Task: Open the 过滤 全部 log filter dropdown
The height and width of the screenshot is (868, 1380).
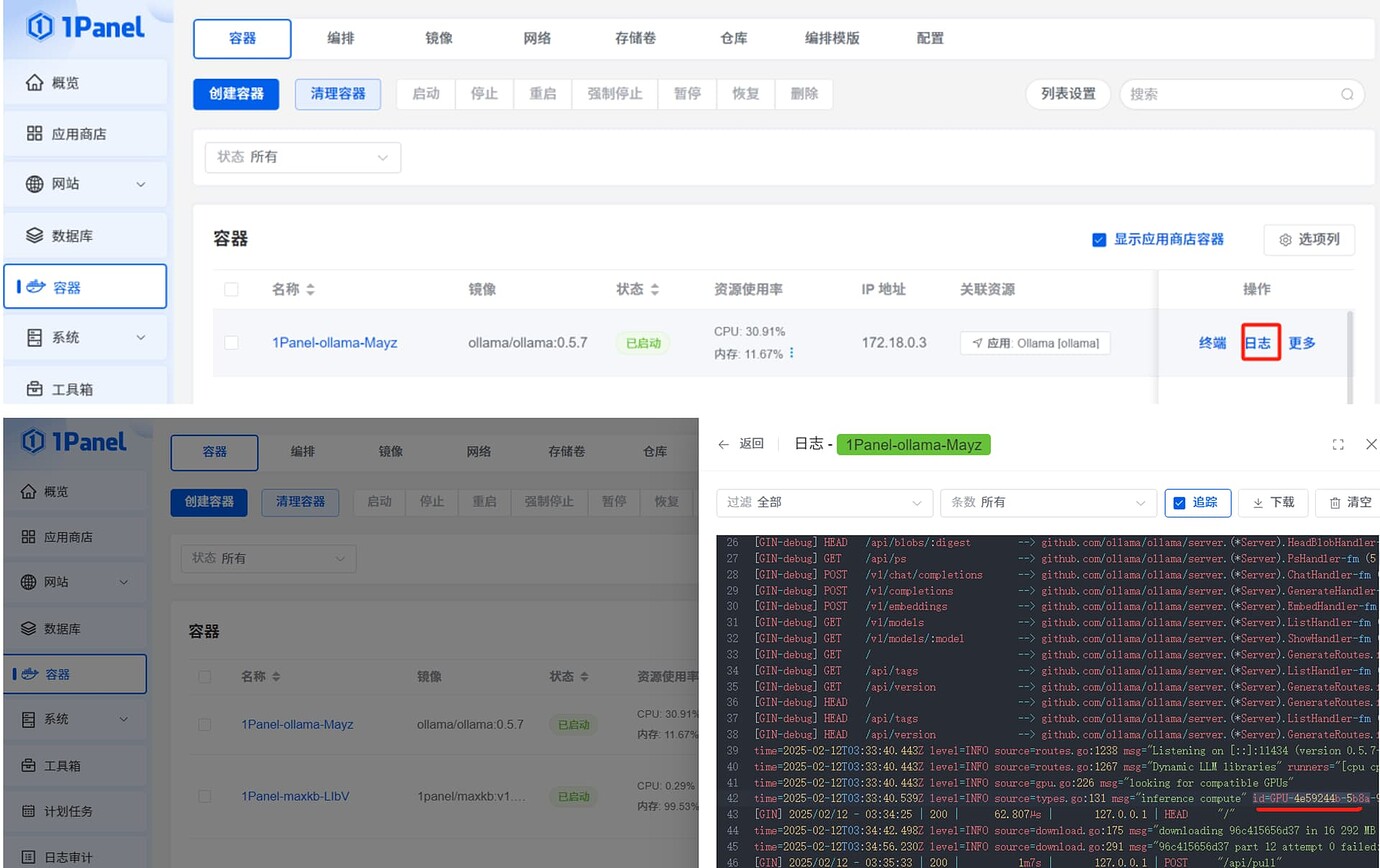Action: click(823, 503)
